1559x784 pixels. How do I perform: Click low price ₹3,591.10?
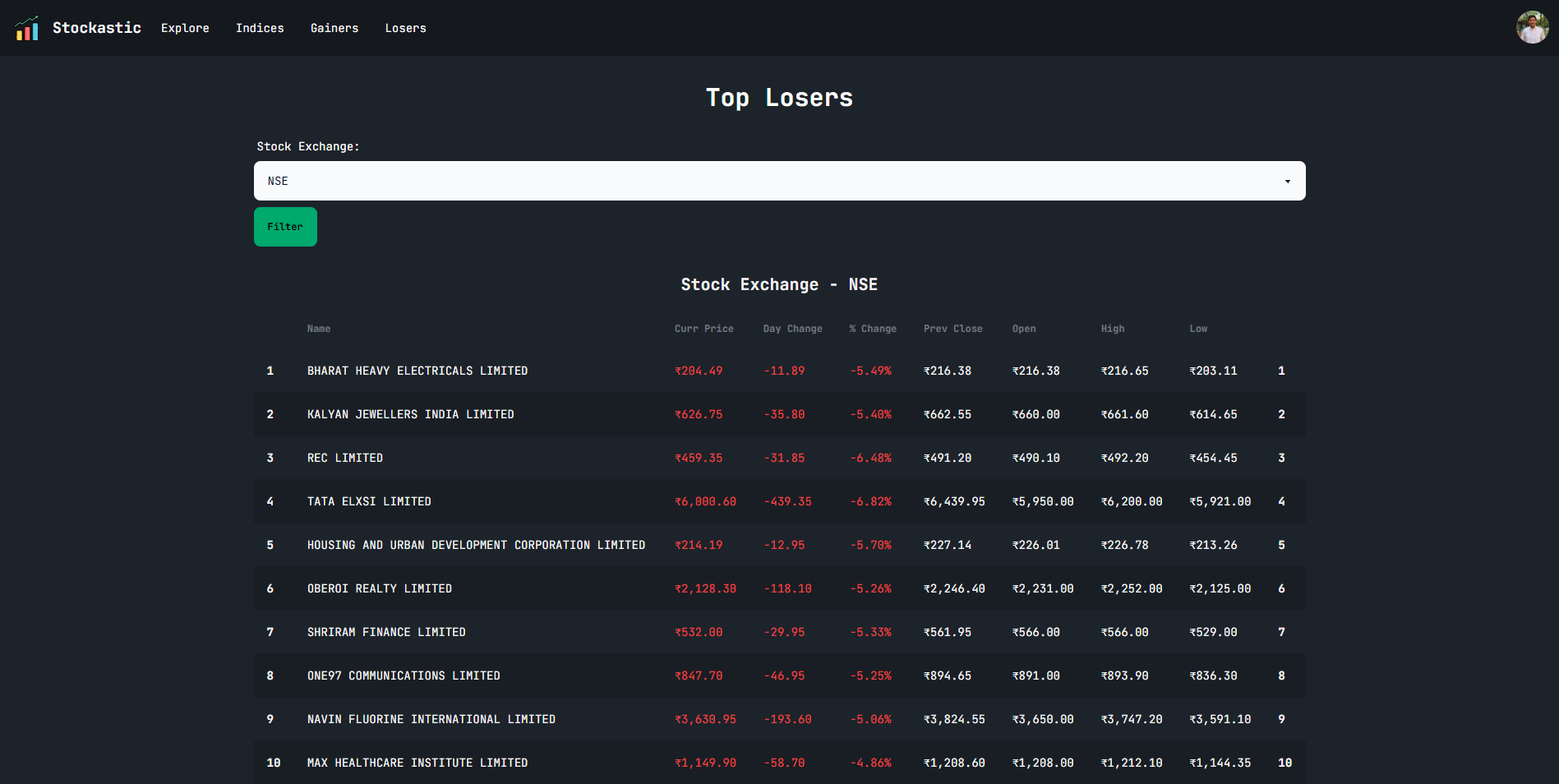pos(1220,719)
